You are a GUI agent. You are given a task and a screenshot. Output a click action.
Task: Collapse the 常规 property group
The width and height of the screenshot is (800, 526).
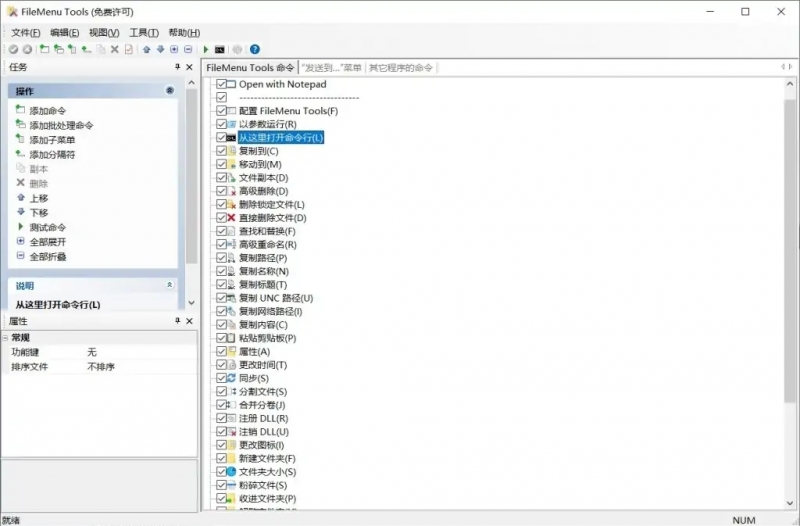click(x=5, y=338)
